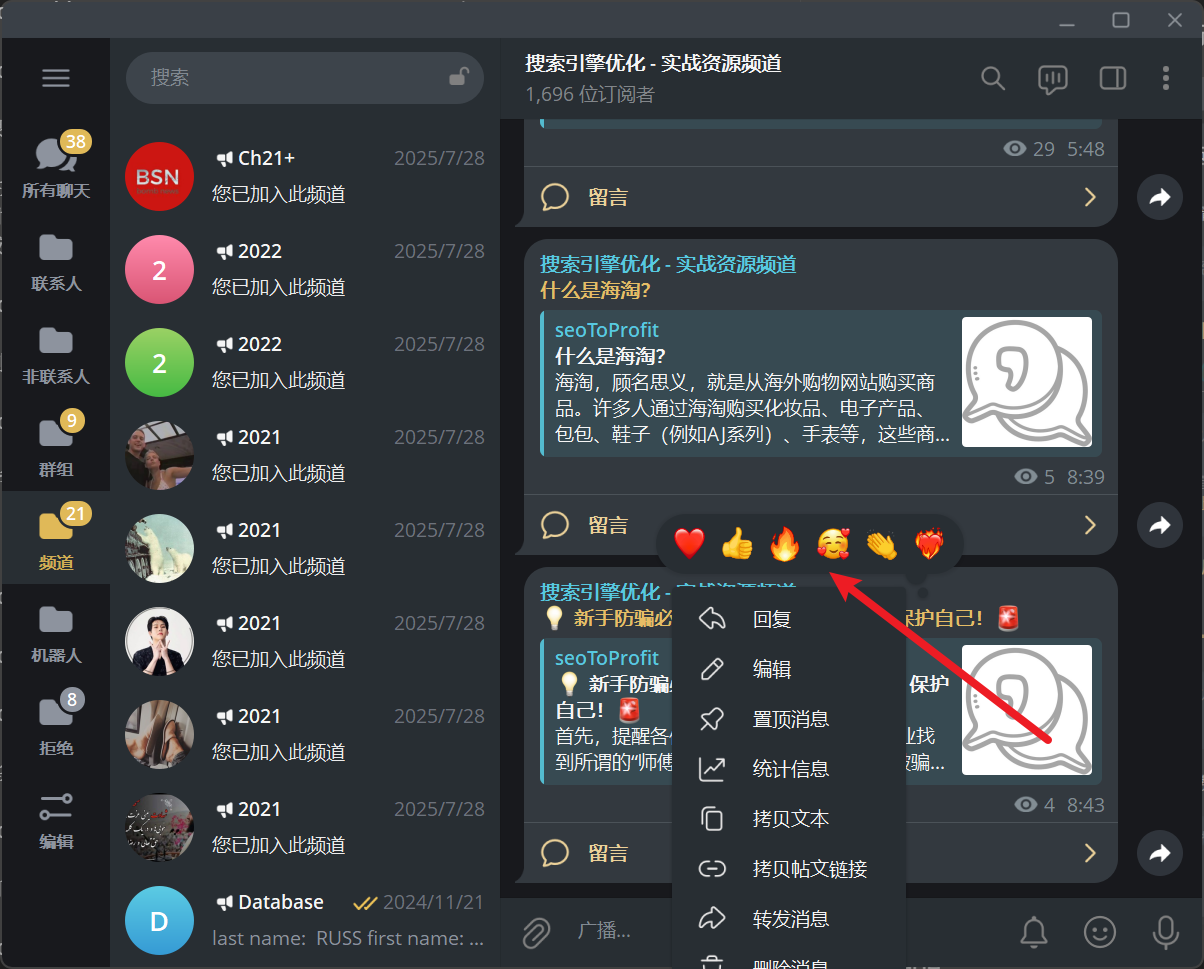Toggle the notification bell for silent broadcast

tap(1034, 932)
